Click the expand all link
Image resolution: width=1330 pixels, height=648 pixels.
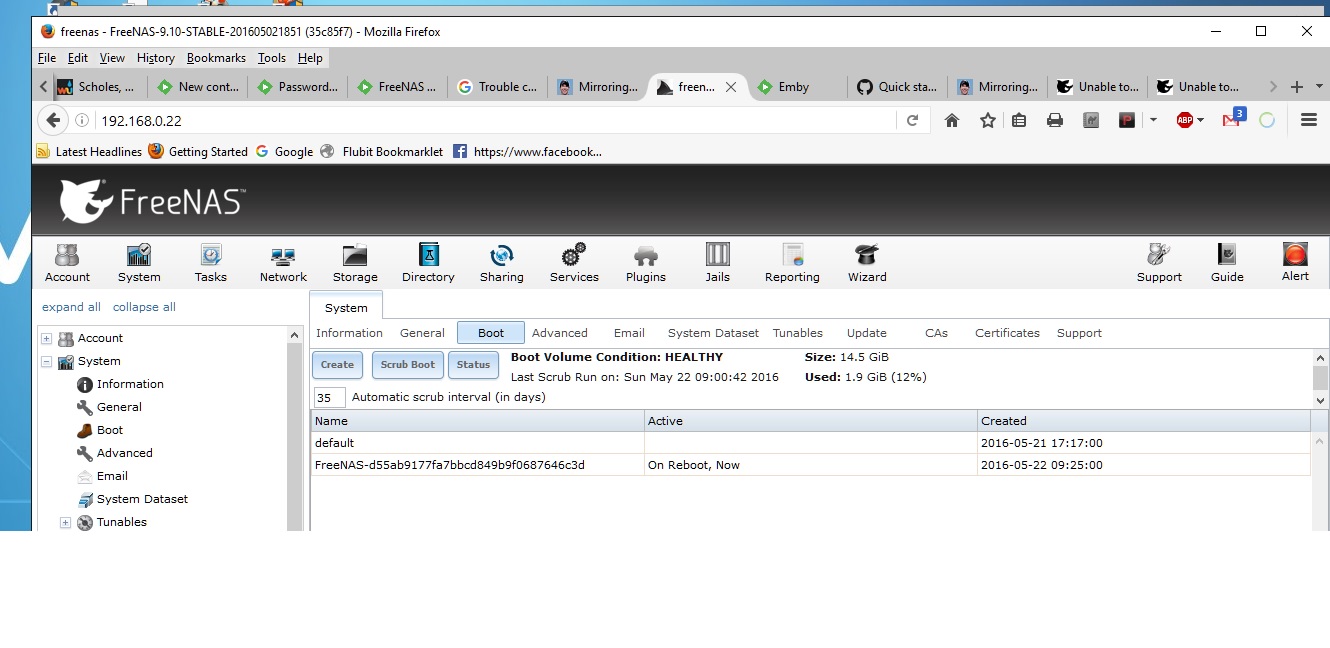click(71, 307)
